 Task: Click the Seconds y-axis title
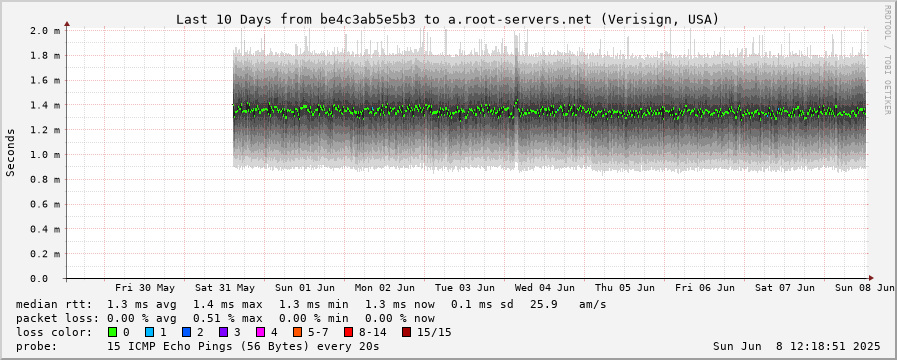[x=10, y=152]
